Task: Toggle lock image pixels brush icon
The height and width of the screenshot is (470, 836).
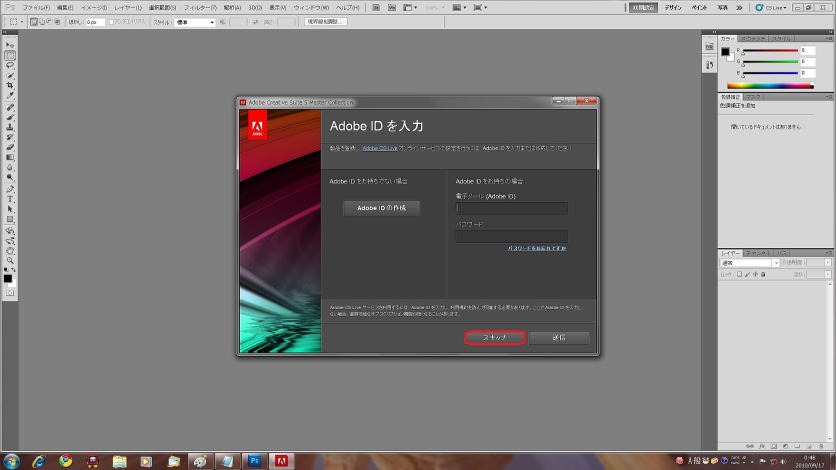Action: tap(747, 274)
